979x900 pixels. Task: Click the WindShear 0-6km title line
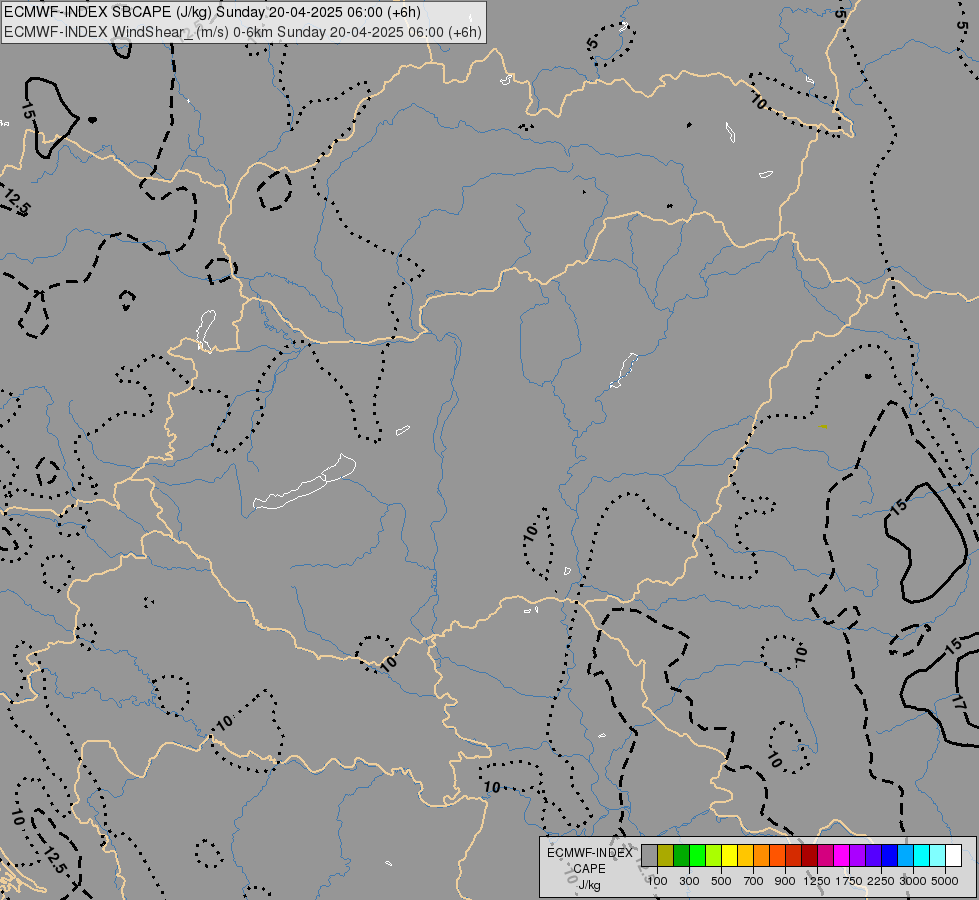click(x=243, y=32)
